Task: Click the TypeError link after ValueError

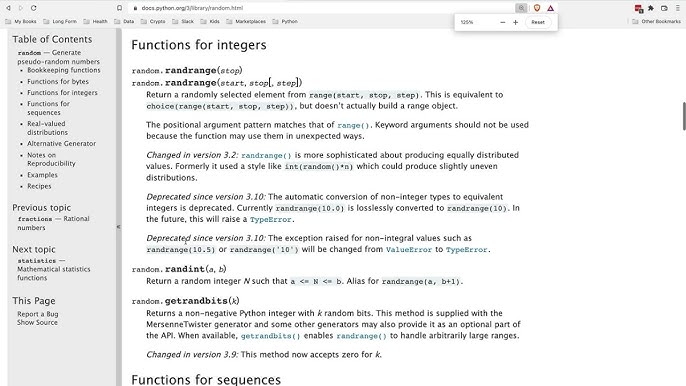Action: (x=466, y=249)
